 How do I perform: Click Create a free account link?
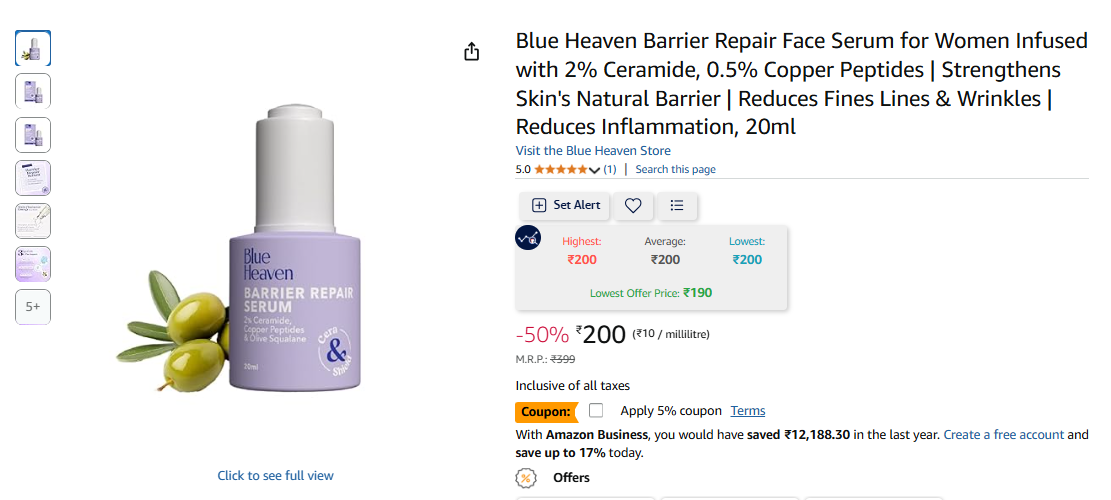pyautogui.click(x=1003, y=434)
